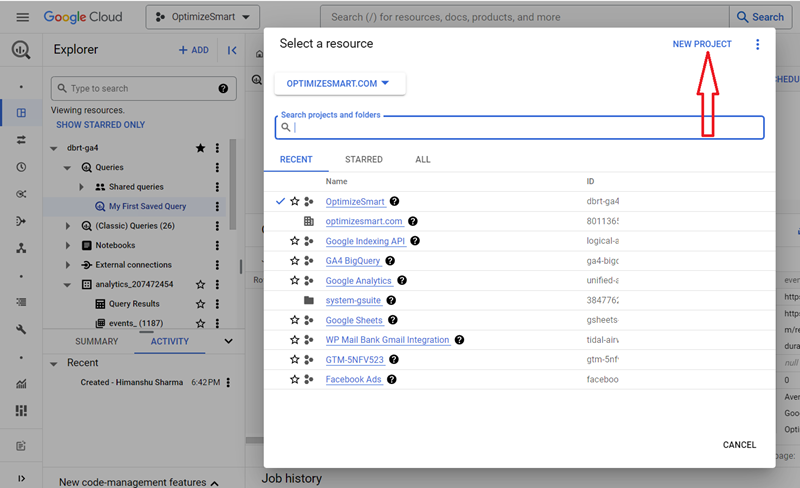The width and height of the screenshot is (800, 488).
Task: Click the Explorer tree vertical scrollbar
Action: [233, 185]
